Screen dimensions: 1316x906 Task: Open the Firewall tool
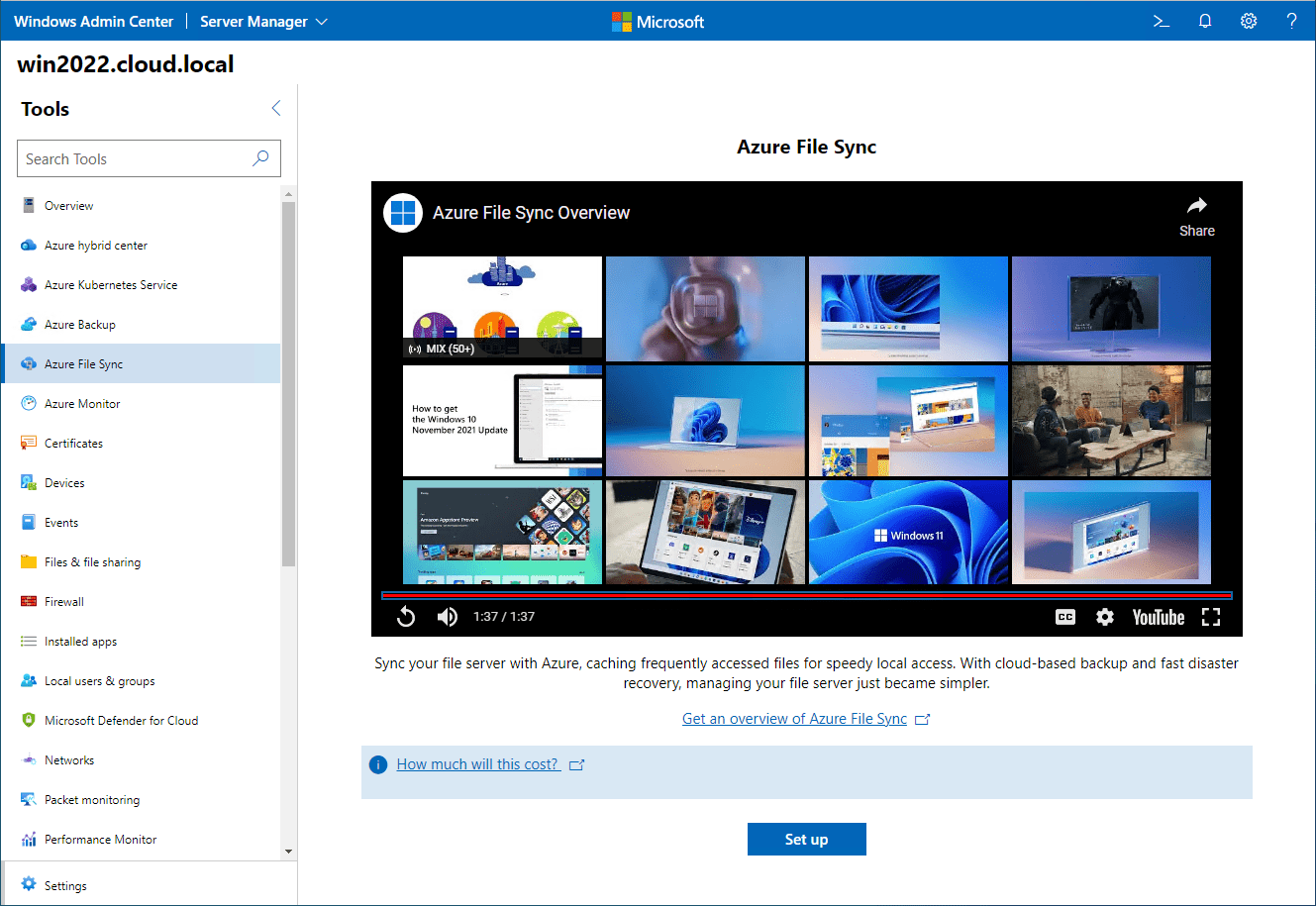[64, 602]
